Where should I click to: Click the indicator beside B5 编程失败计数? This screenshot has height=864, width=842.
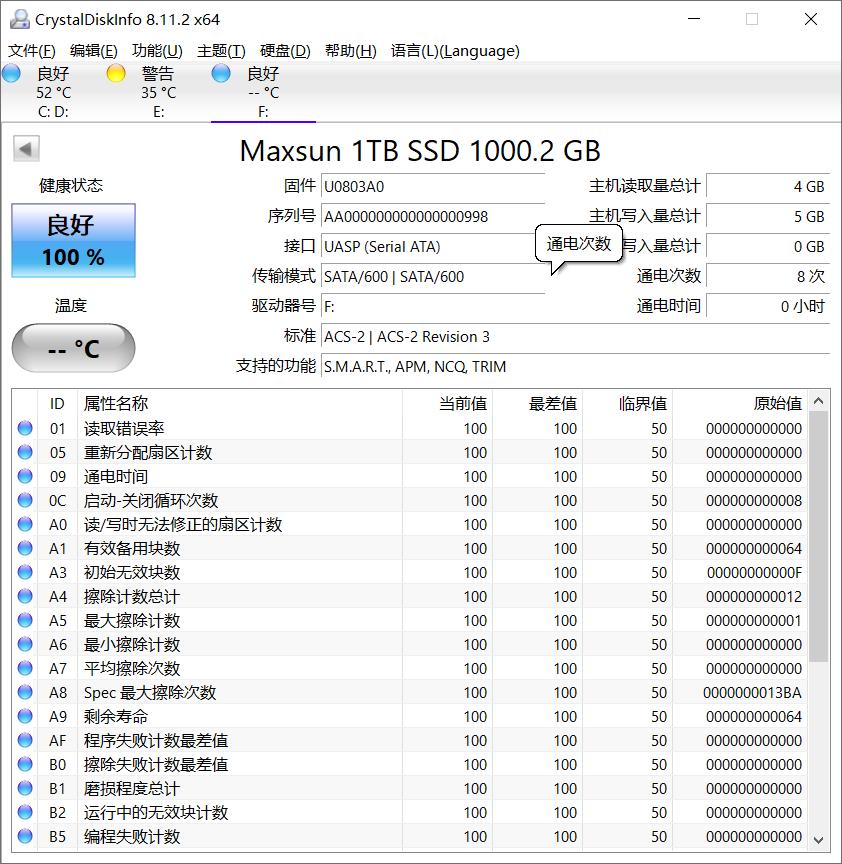pos(24,837)
